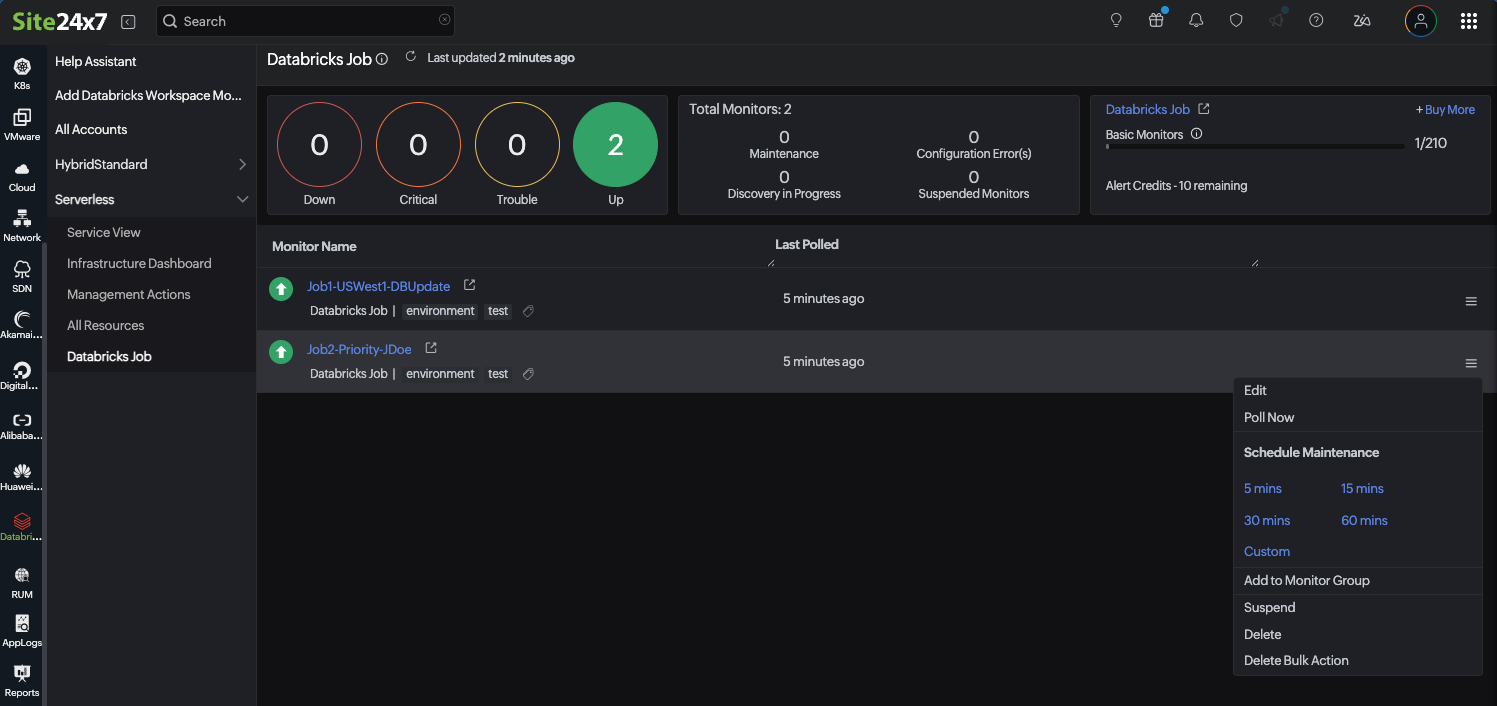The width and height of the screenshot is (1497, 706).
Task: Click tag icon on Job1-USWest1-DBUpdate row
Action: [x=528, y=311]
